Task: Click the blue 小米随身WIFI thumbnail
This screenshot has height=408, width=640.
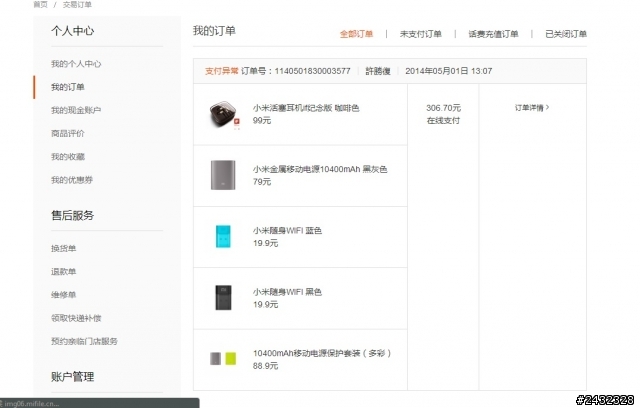Action: tap(223, 236)
